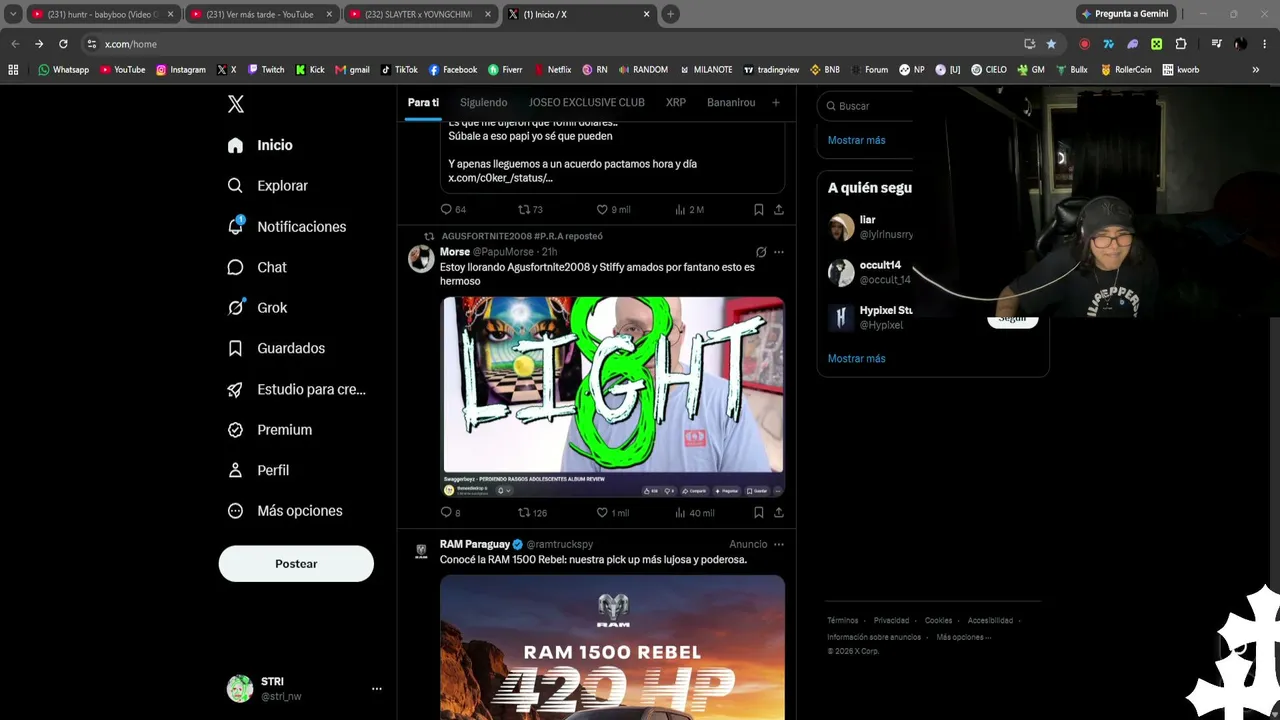The image size is (1280, 720).
Task: Expand the bookmarks bar overflow chevron
Action: point(1256,70)
